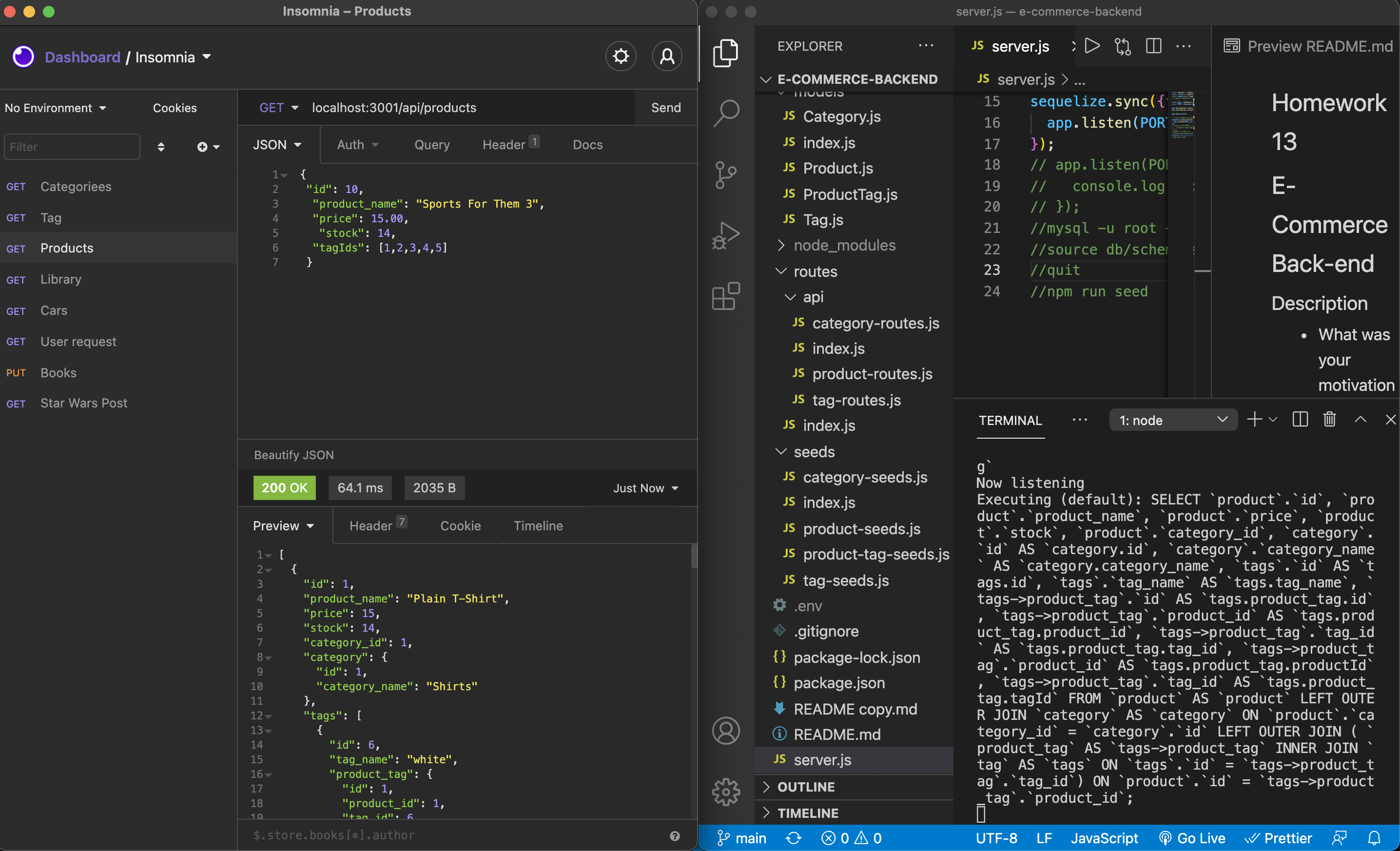
Task: Click the Insomnia account icon
Action: pyautogui.click(x=666, y=56)
